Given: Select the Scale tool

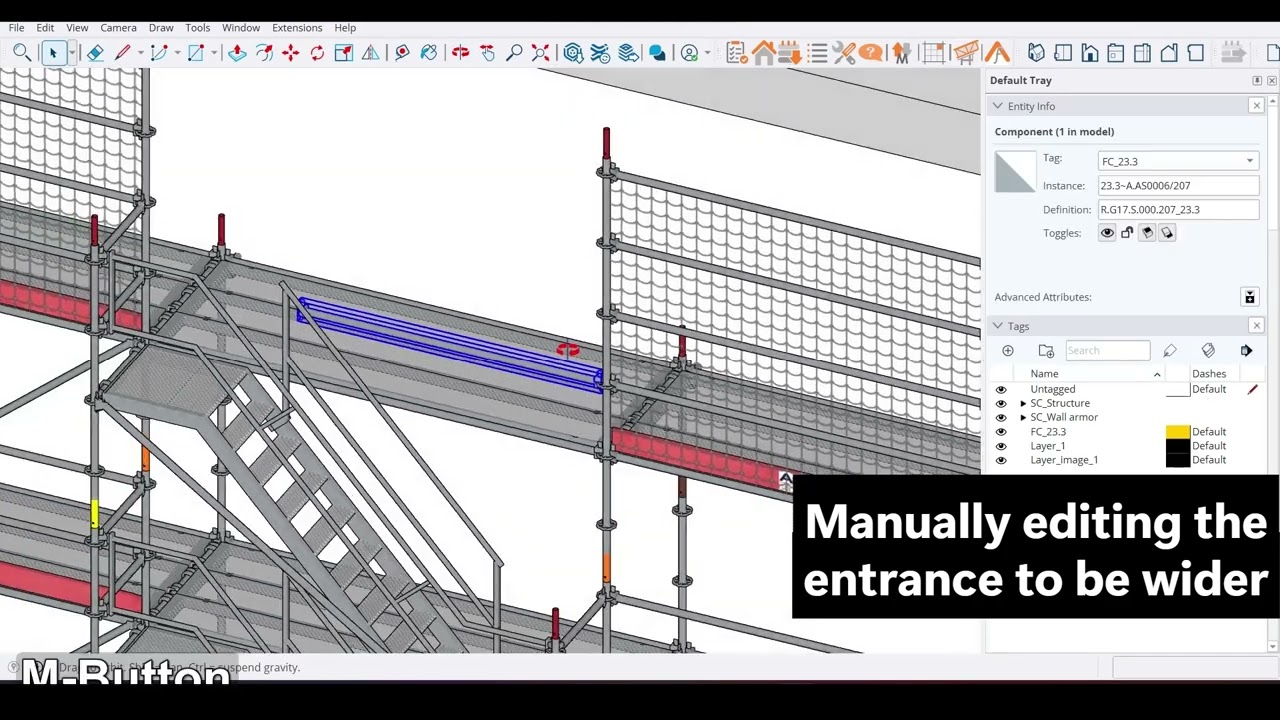Looking at the screenshot, I should [343, 53].
